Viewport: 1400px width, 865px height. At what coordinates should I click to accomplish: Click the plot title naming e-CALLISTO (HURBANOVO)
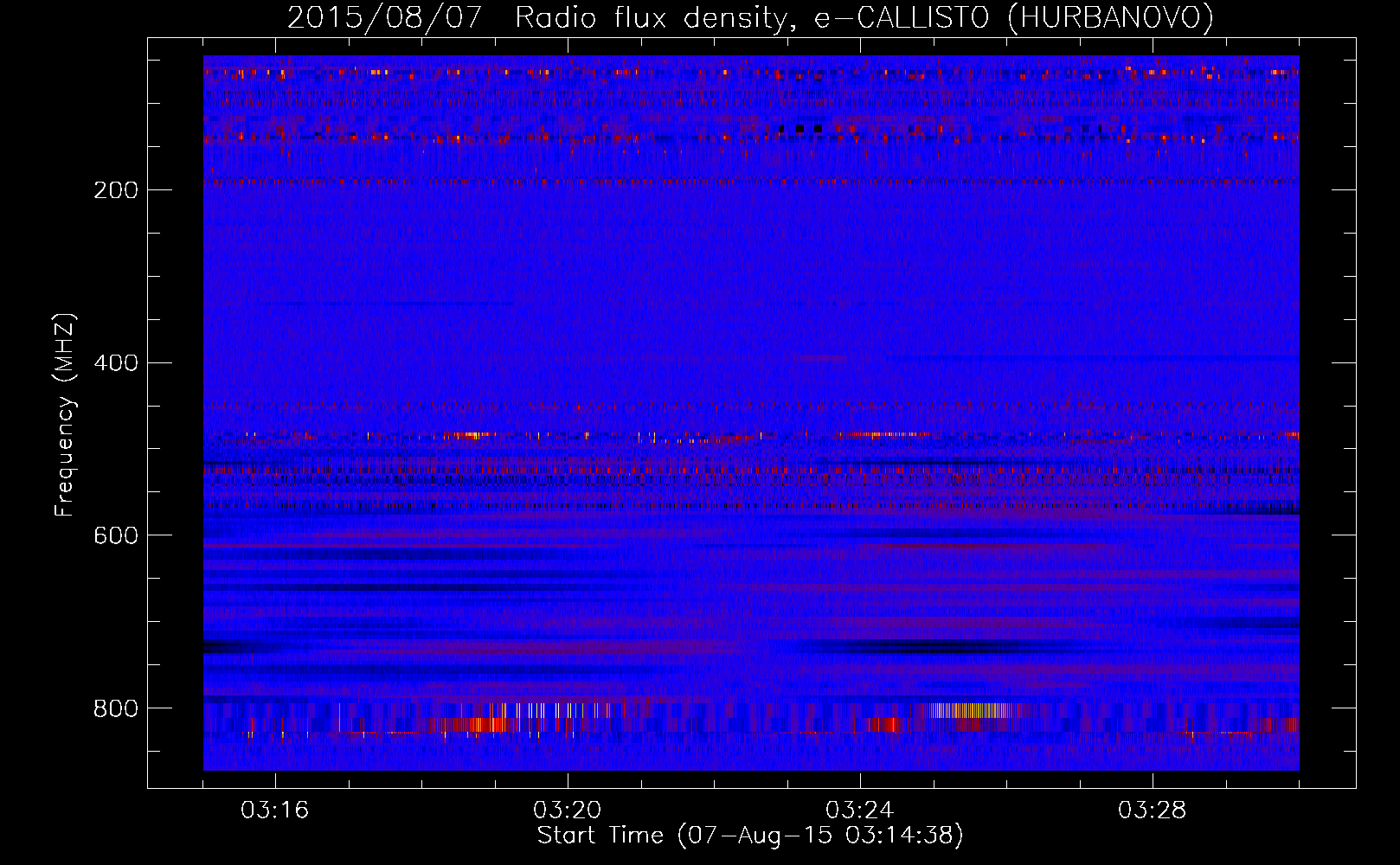click(x=750, y=18)
